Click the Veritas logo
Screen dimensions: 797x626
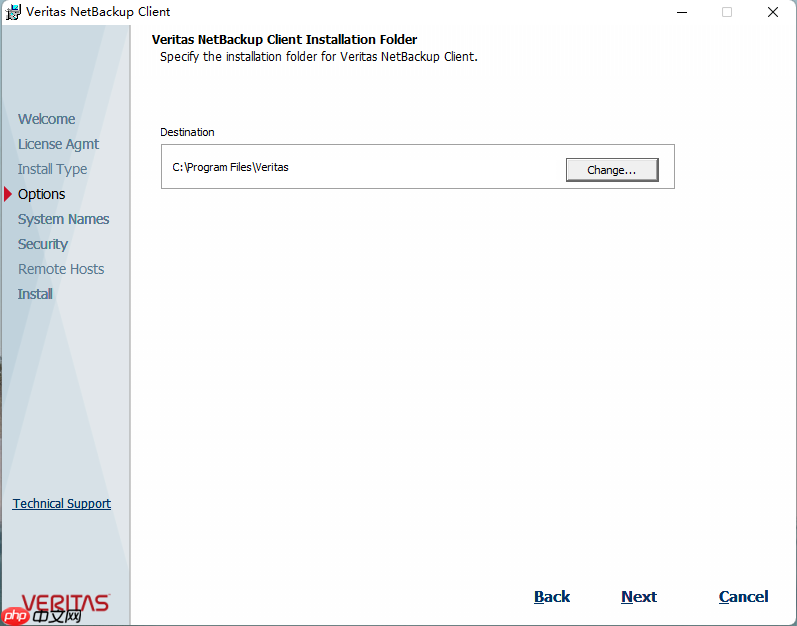point(65,604)
